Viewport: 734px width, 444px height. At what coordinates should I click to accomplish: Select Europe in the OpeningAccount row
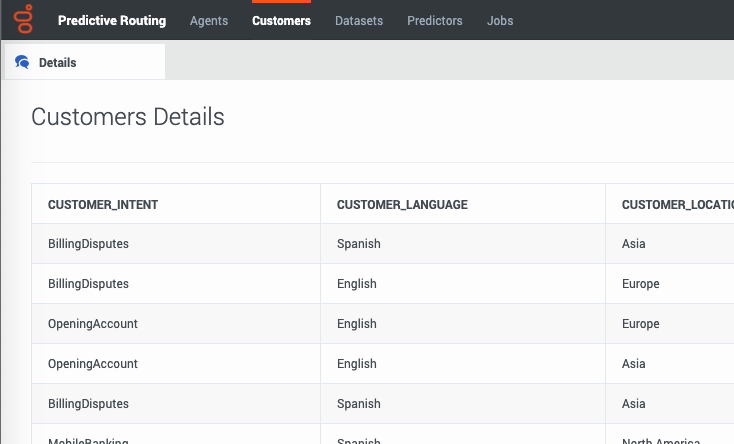(640, 324)
